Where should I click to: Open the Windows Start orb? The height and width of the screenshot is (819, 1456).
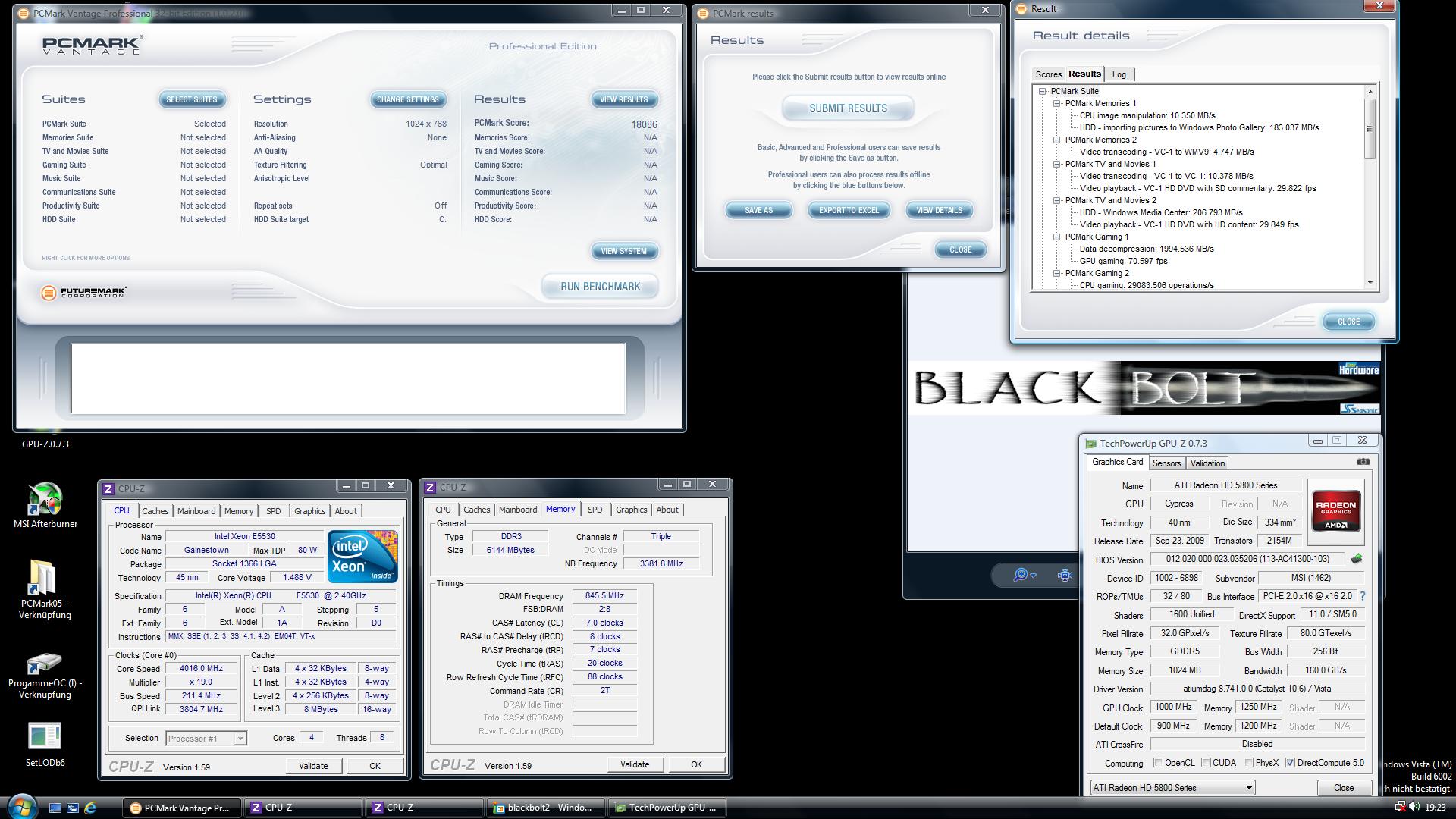coord(20,806)
